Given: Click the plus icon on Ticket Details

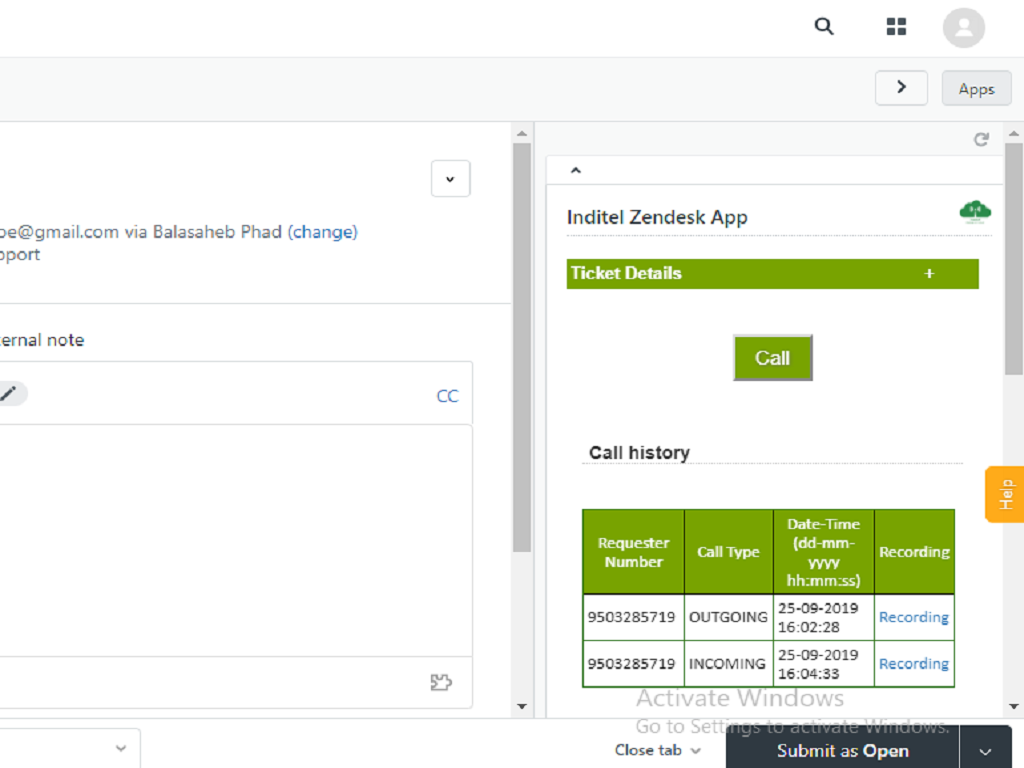Looking at the screenshot, I should [x=929, y=273].
